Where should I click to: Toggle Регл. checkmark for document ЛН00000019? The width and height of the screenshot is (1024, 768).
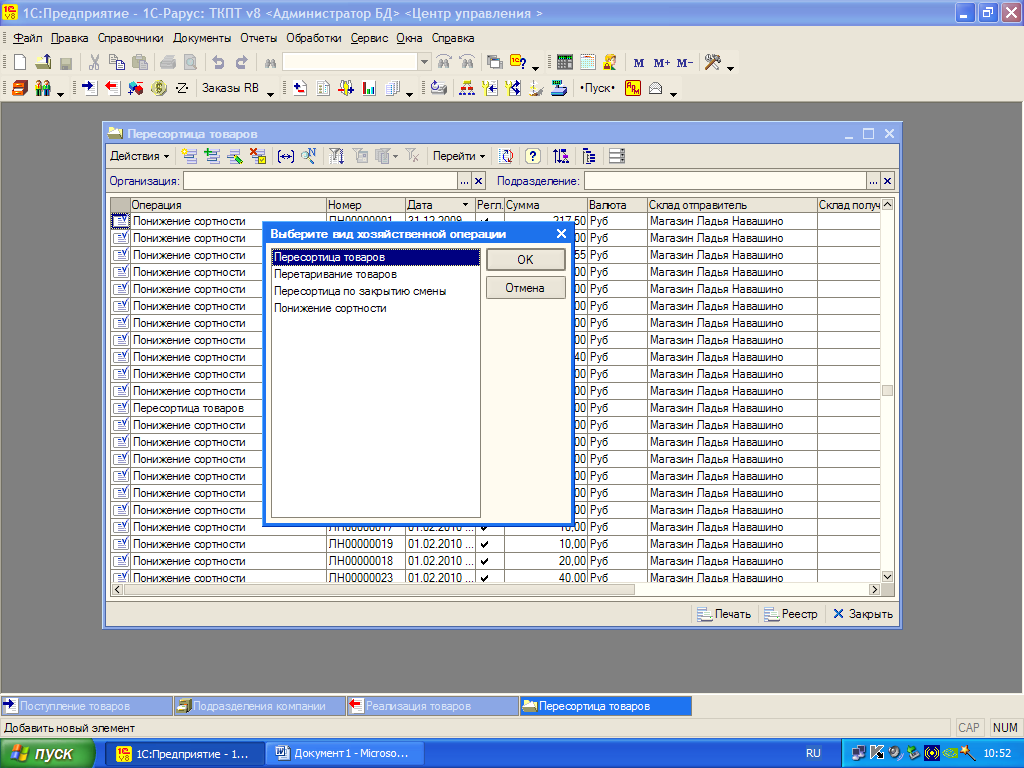(x=485, y=544)
